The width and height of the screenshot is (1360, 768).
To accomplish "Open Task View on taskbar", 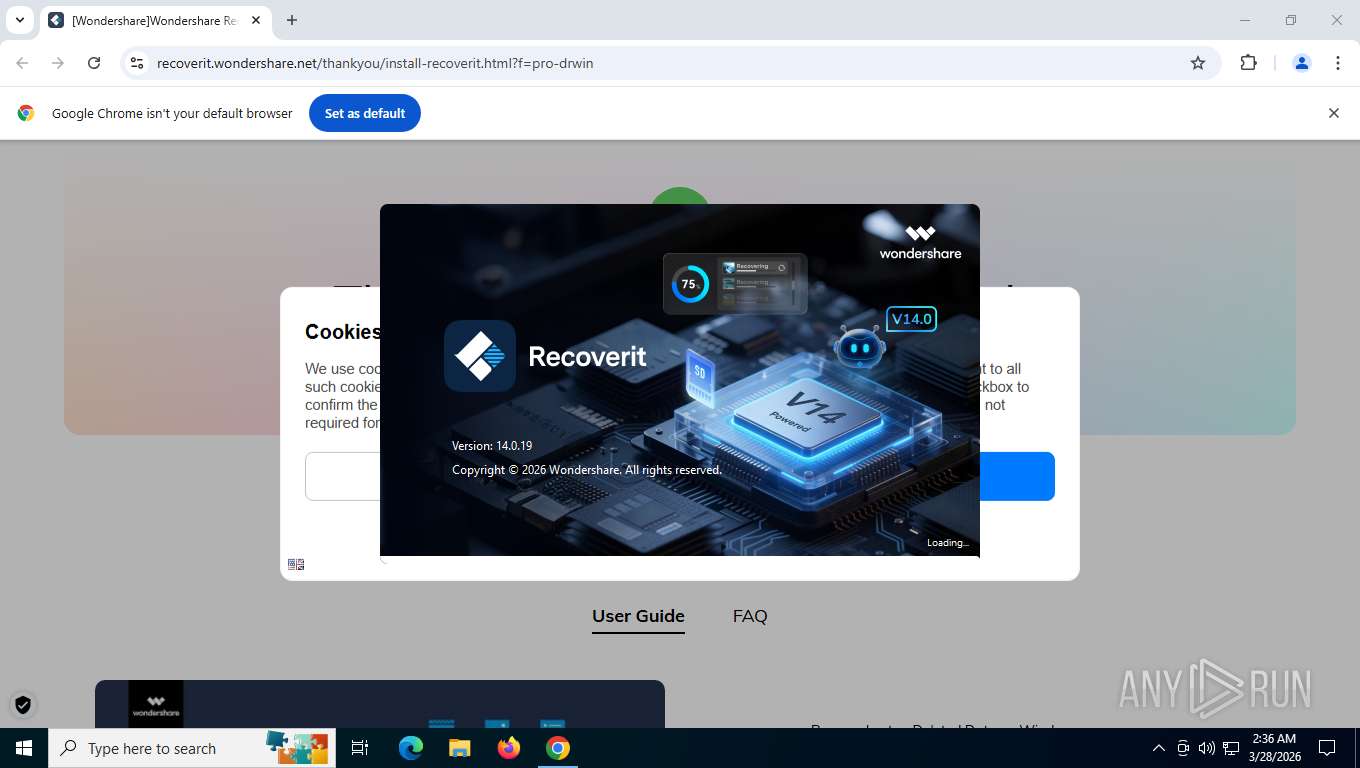I will [360, 748].
